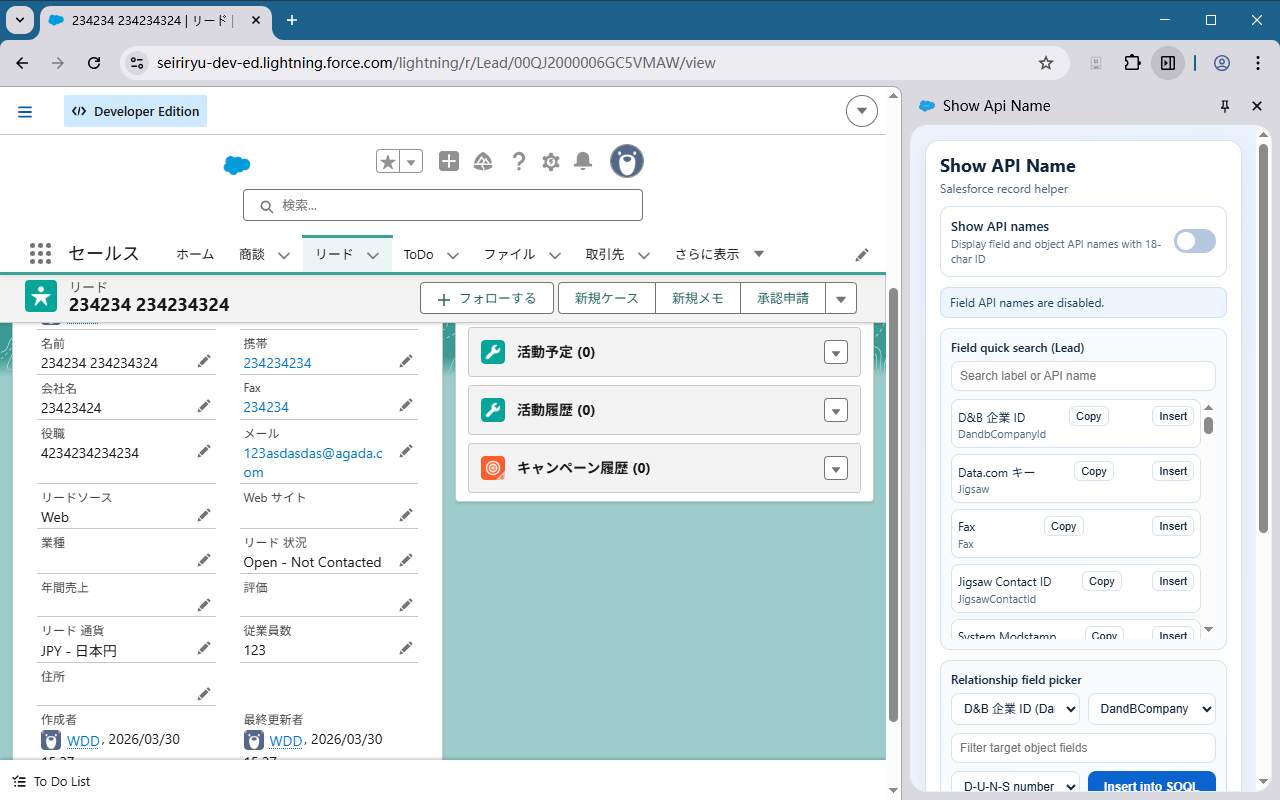Focus the Salesforce 検索 search box
This screenshot has width=1280, height=800.
tap(442, 205)
